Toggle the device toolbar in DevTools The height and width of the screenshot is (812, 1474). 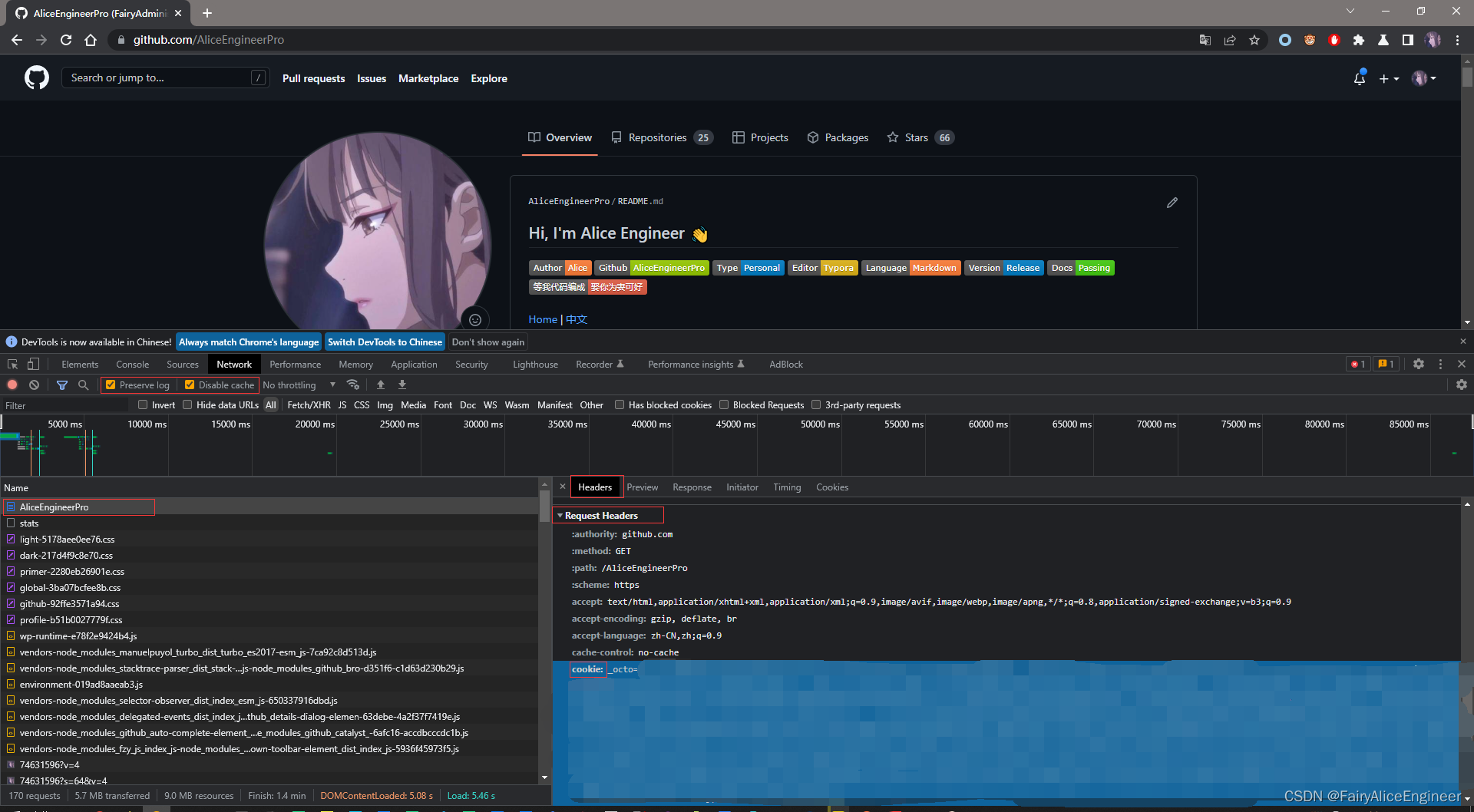(33, 364)
